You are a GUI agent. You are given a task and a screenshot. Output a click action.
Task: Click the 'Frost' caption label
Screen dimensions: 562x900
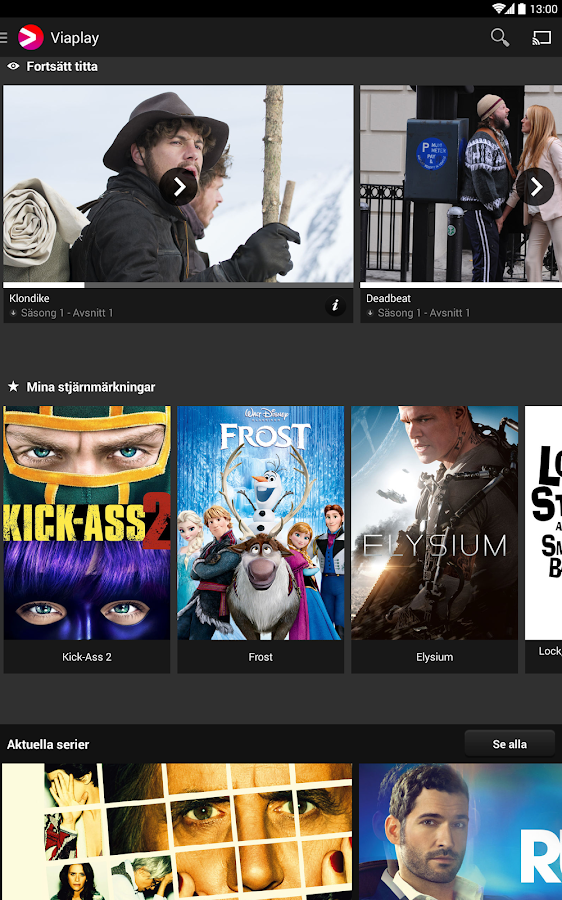pyautogui.click(x=261, y=657)
